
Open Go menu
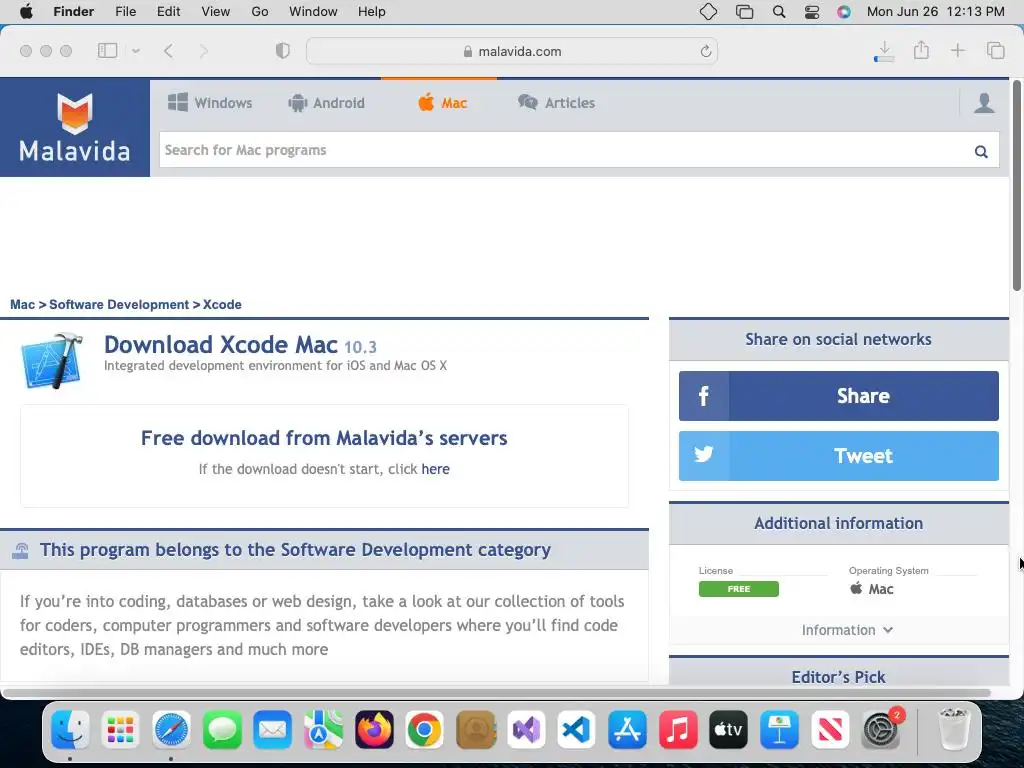coord(260,11)
